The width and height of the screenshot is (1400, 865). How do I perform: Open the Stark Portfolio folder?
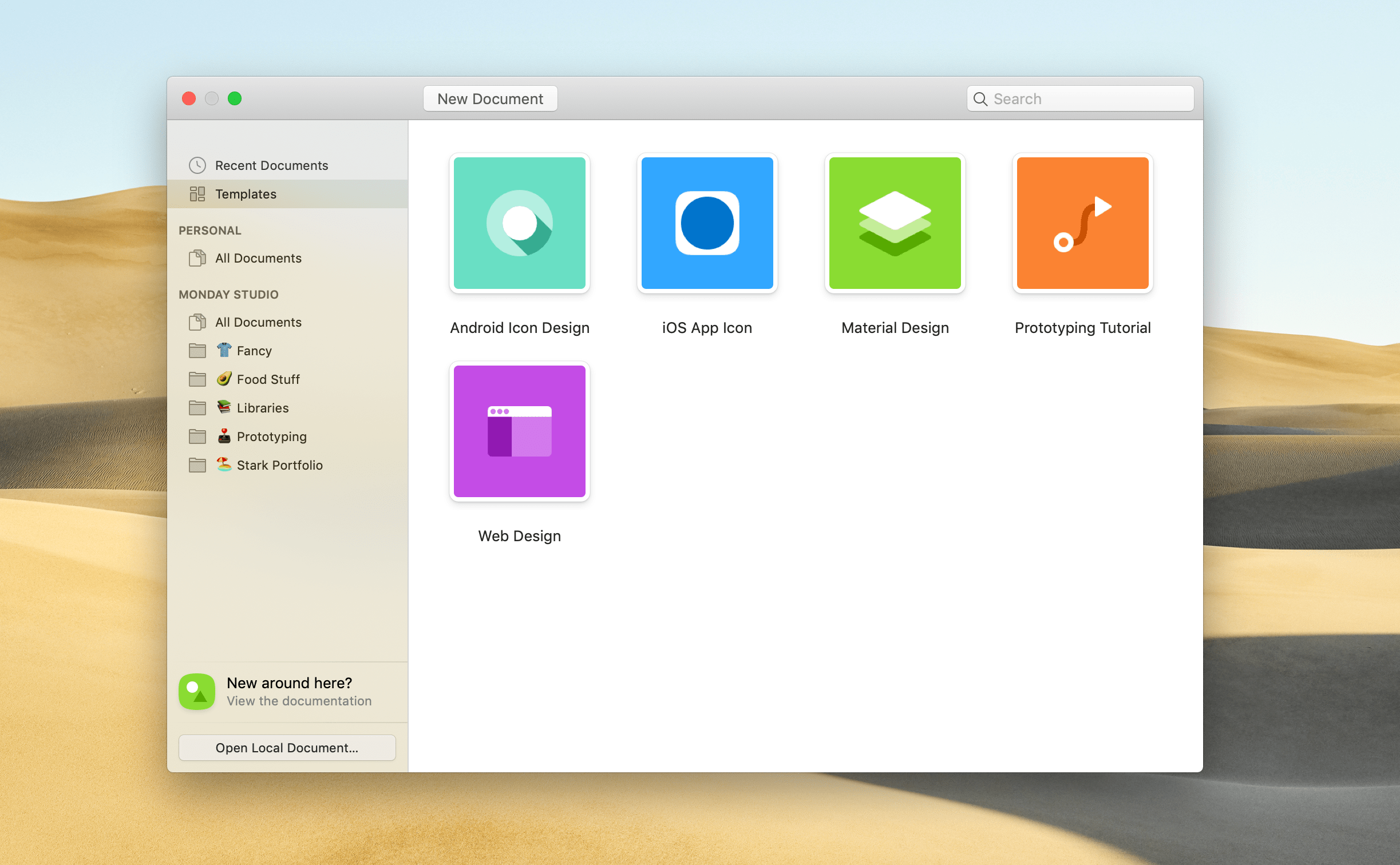click(x=279, y=465)
